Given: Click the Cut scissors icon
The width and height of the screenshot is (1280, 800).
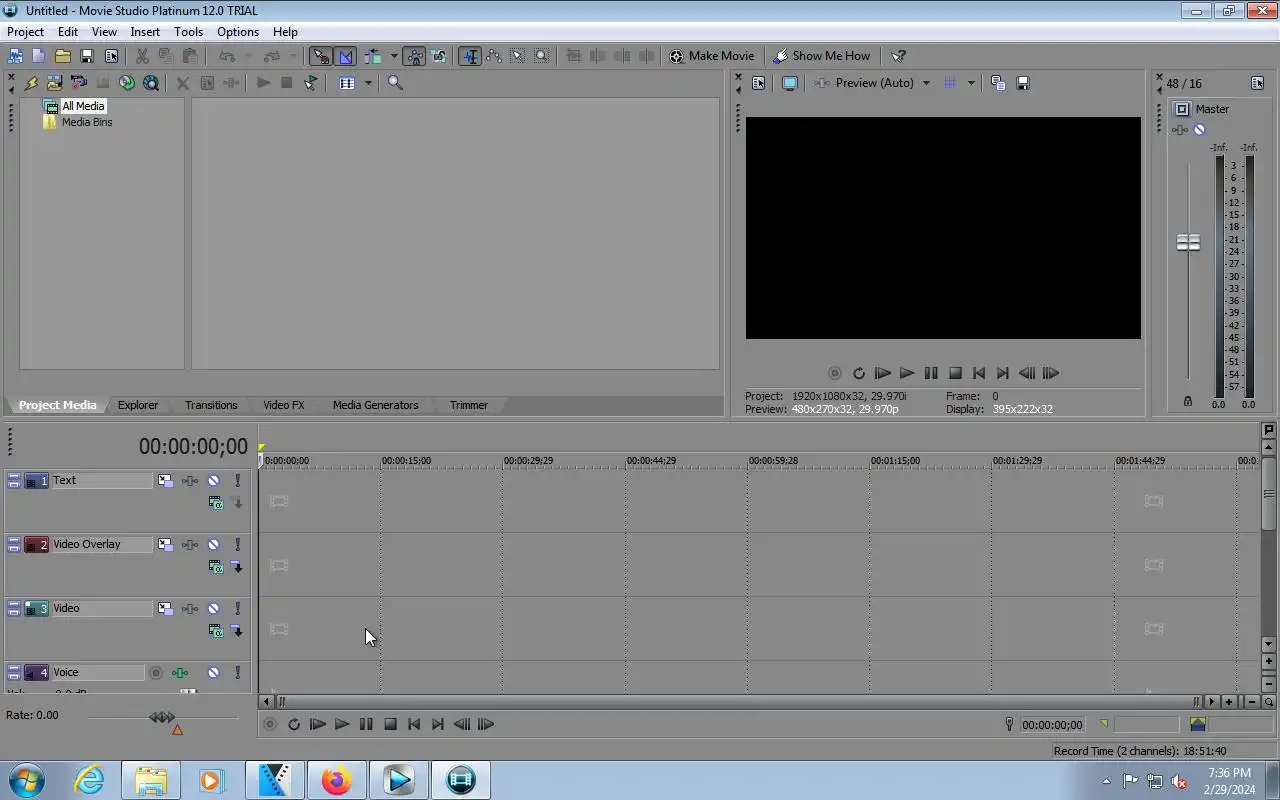Looking at the screenshot, I should 142,56.
